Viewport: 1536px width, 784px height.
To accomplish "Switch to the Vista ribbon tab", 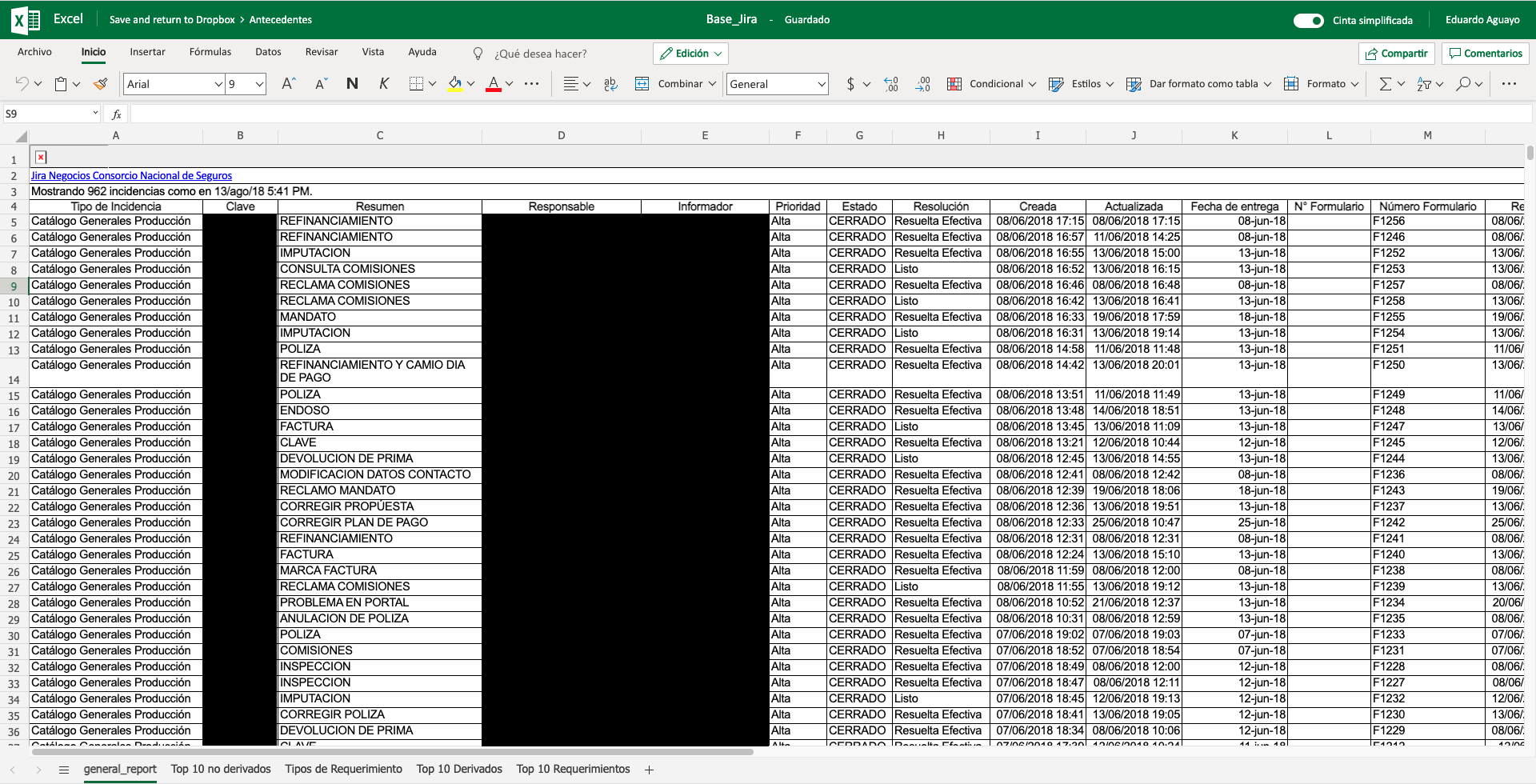I will click(373, 52).
